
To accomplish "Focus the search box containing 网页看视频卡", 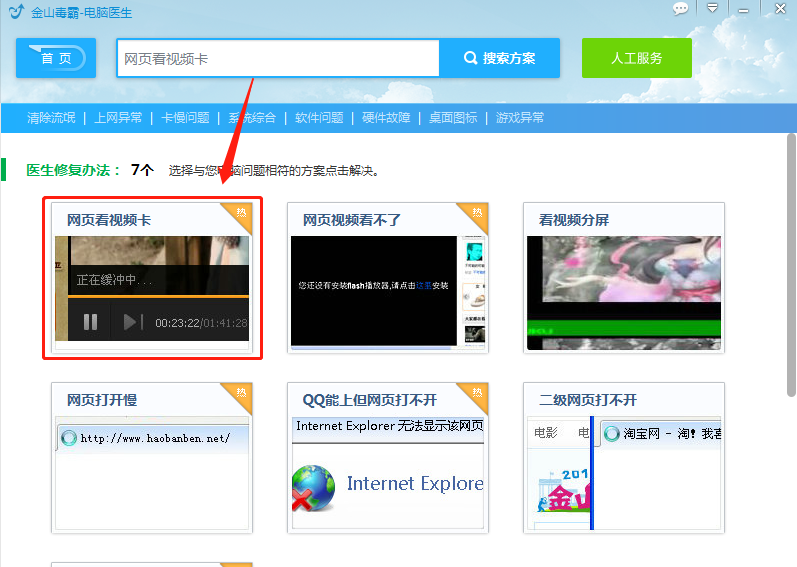I will (x=278, y=58).
